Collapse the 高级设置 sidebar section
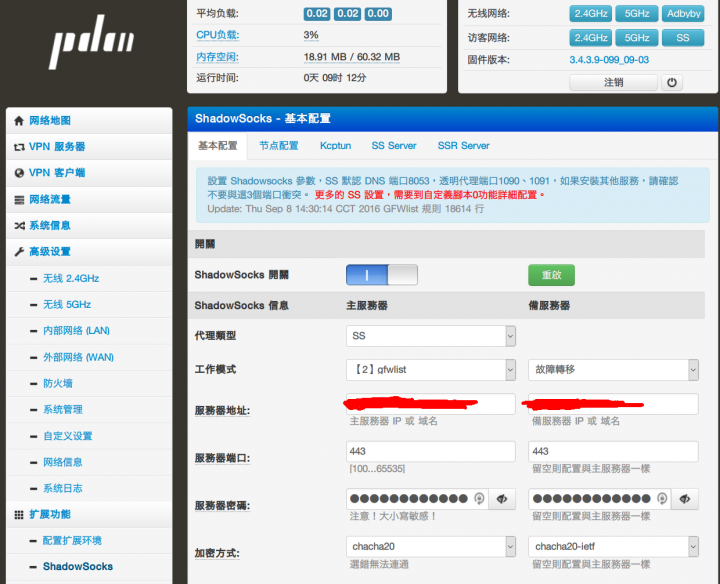720x584 pixels. click(90, 252)
